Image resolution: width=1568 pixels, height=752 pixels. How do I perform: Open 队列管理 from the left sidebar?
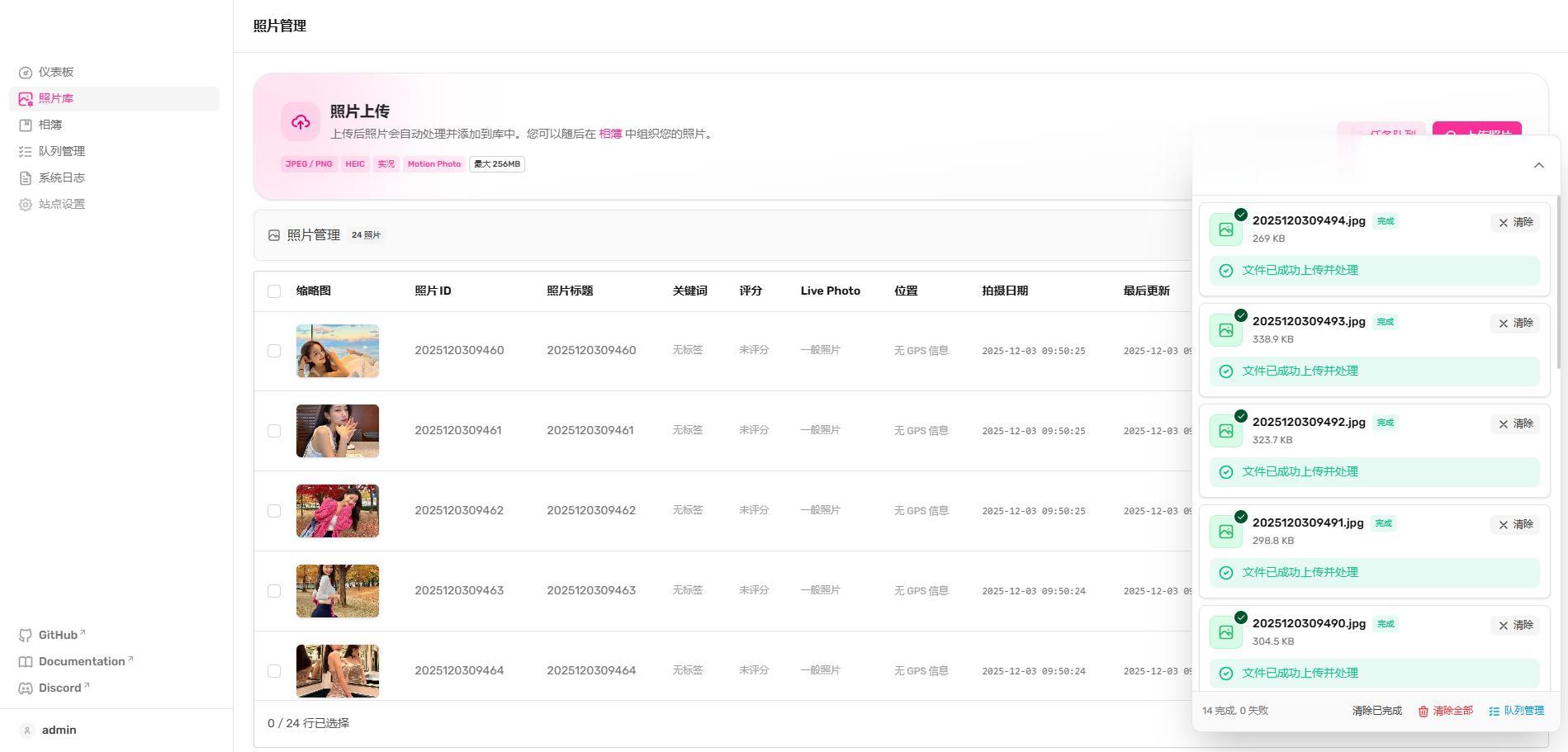click(x=114, y=151)
